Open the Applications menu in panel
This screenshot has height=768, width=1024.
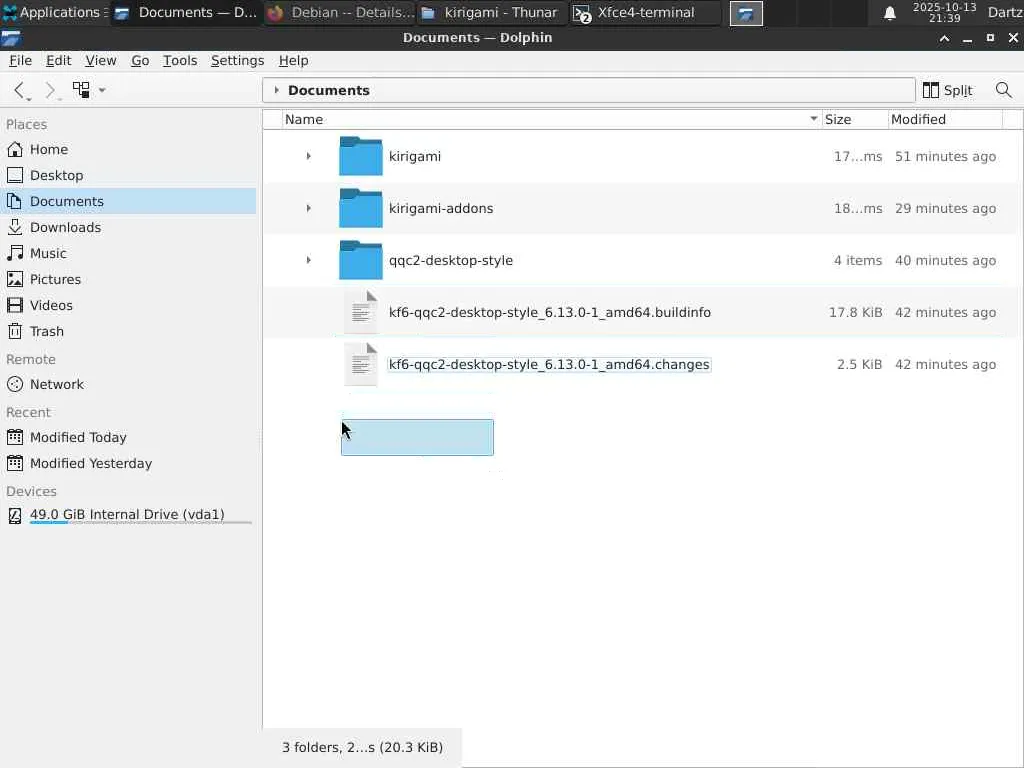tap(55, 12)
